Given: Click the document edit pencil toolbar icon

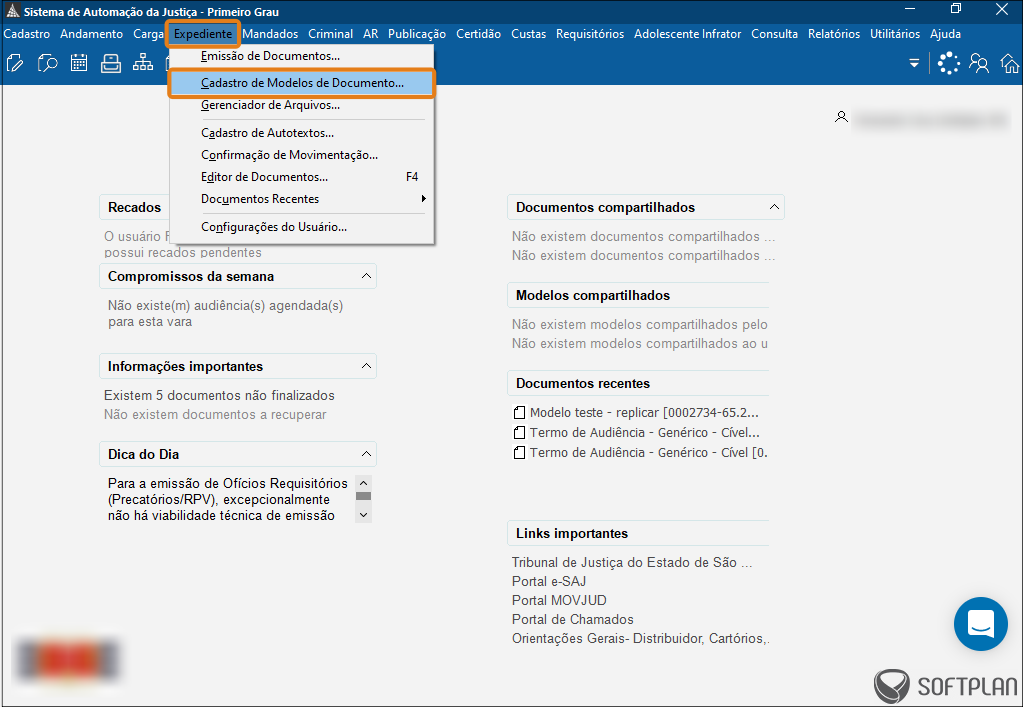Looking at the screenshot, I should coord(15,63).
